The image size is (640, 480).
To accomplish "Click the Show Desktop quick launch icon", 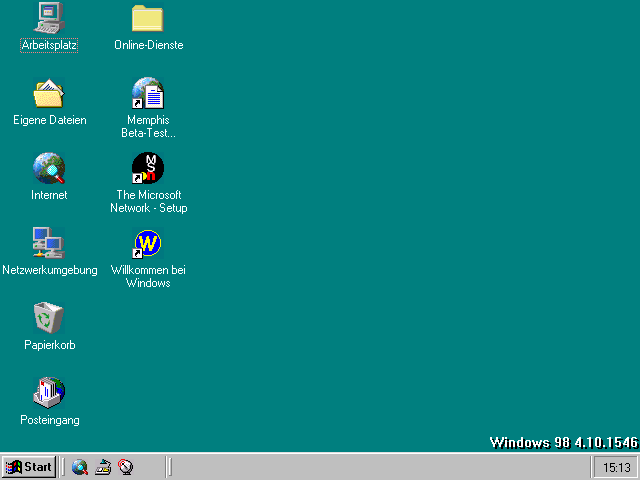I will pos(103,467).
